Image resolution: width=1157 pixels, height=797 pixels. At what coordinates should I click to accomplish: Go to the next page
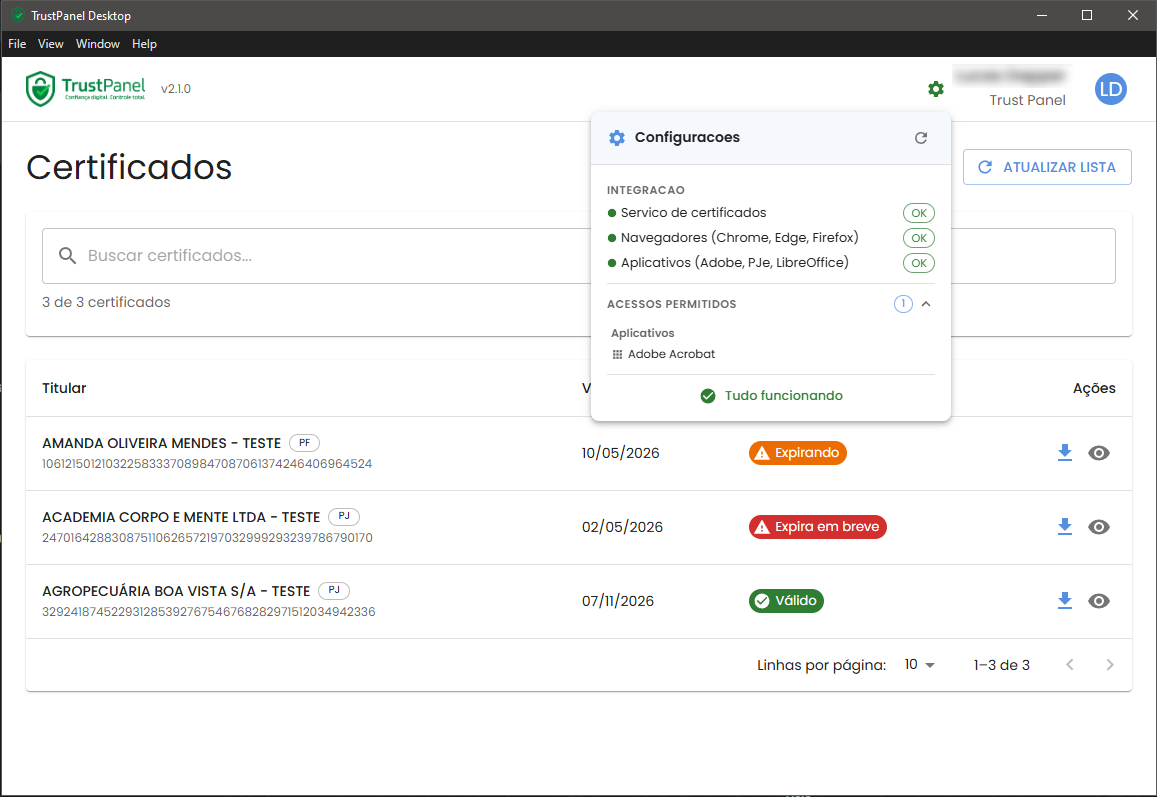[x=1110, y=665]
